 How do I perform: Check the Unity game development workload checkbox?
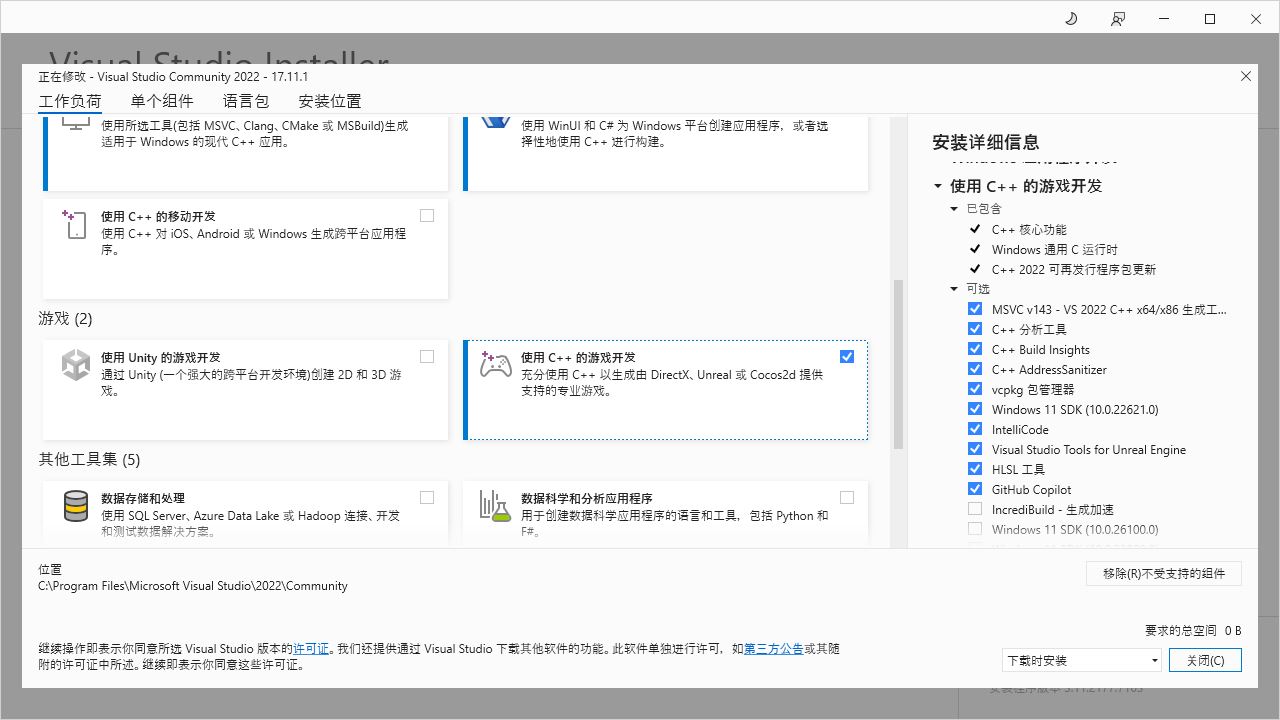[428, 357]
